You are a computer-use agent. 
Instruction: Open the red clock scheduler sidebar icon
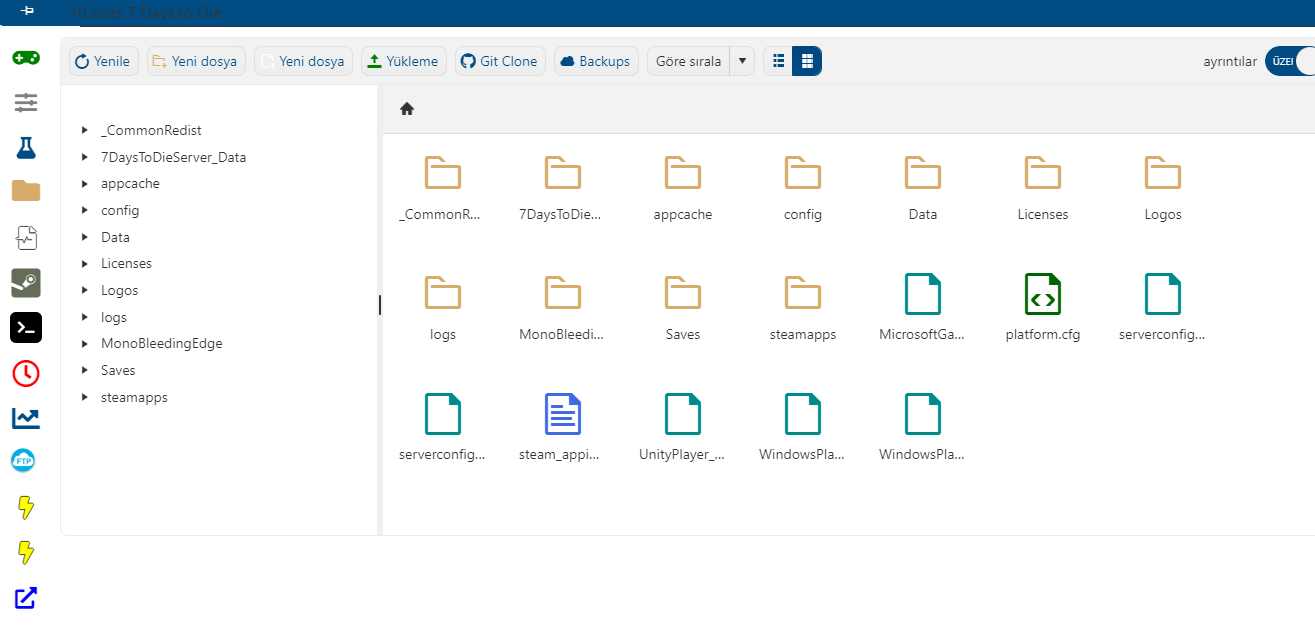tap(26, 373)
